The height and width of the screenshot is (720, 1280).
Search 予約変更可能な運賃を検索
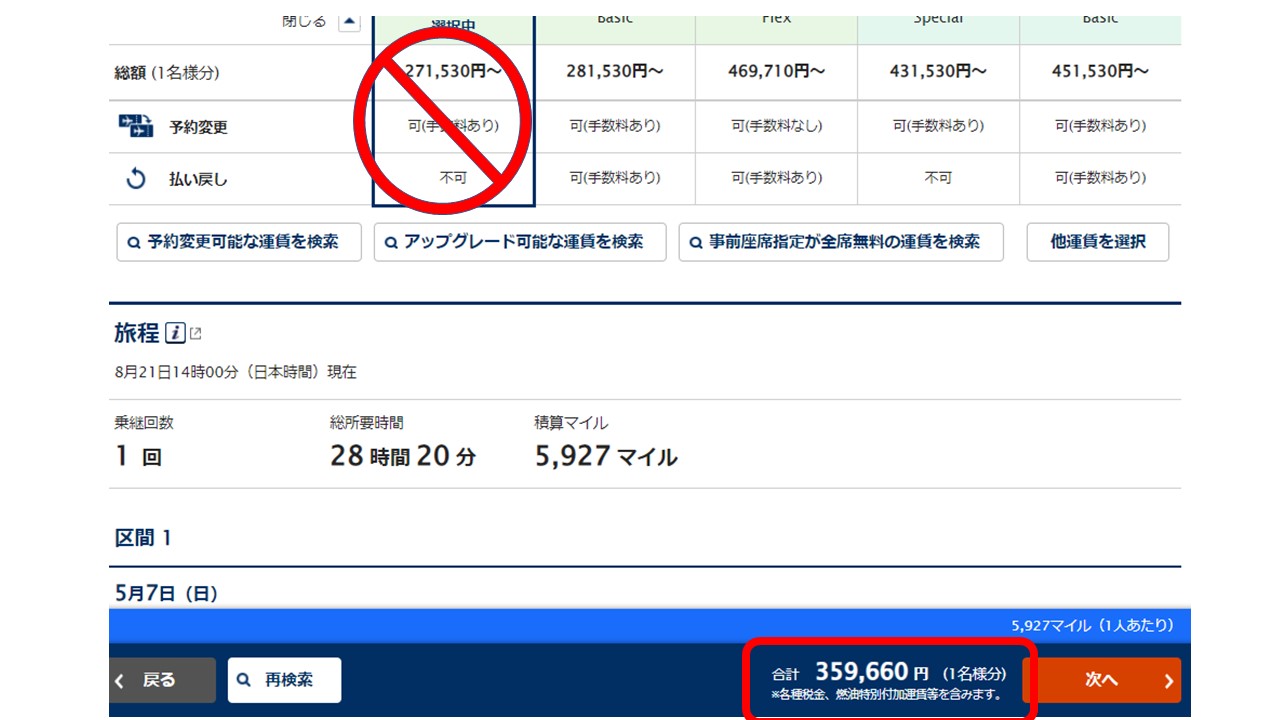[239, 242]
